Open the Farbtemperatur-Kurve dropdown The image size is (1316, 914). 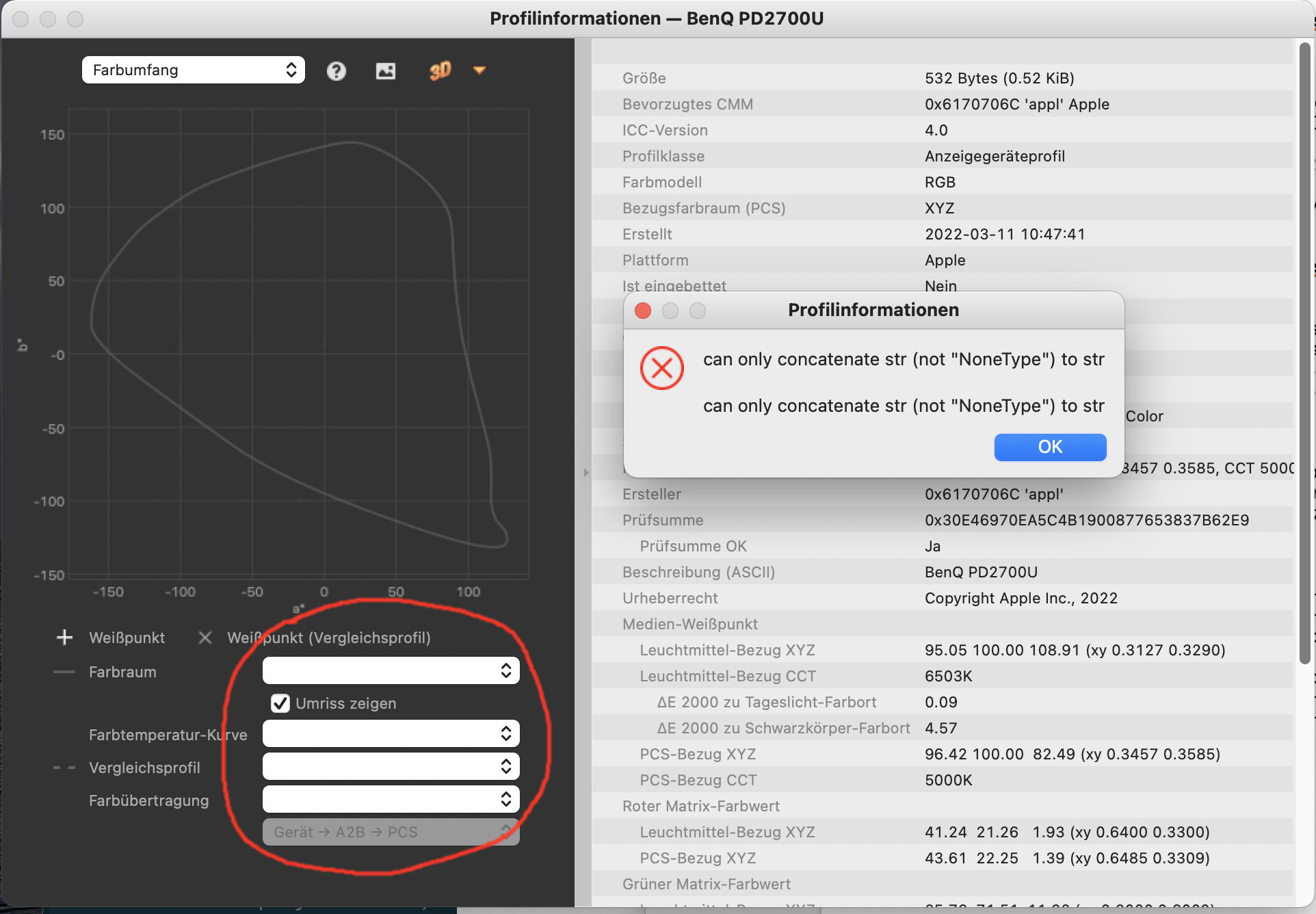coord(390,733)
